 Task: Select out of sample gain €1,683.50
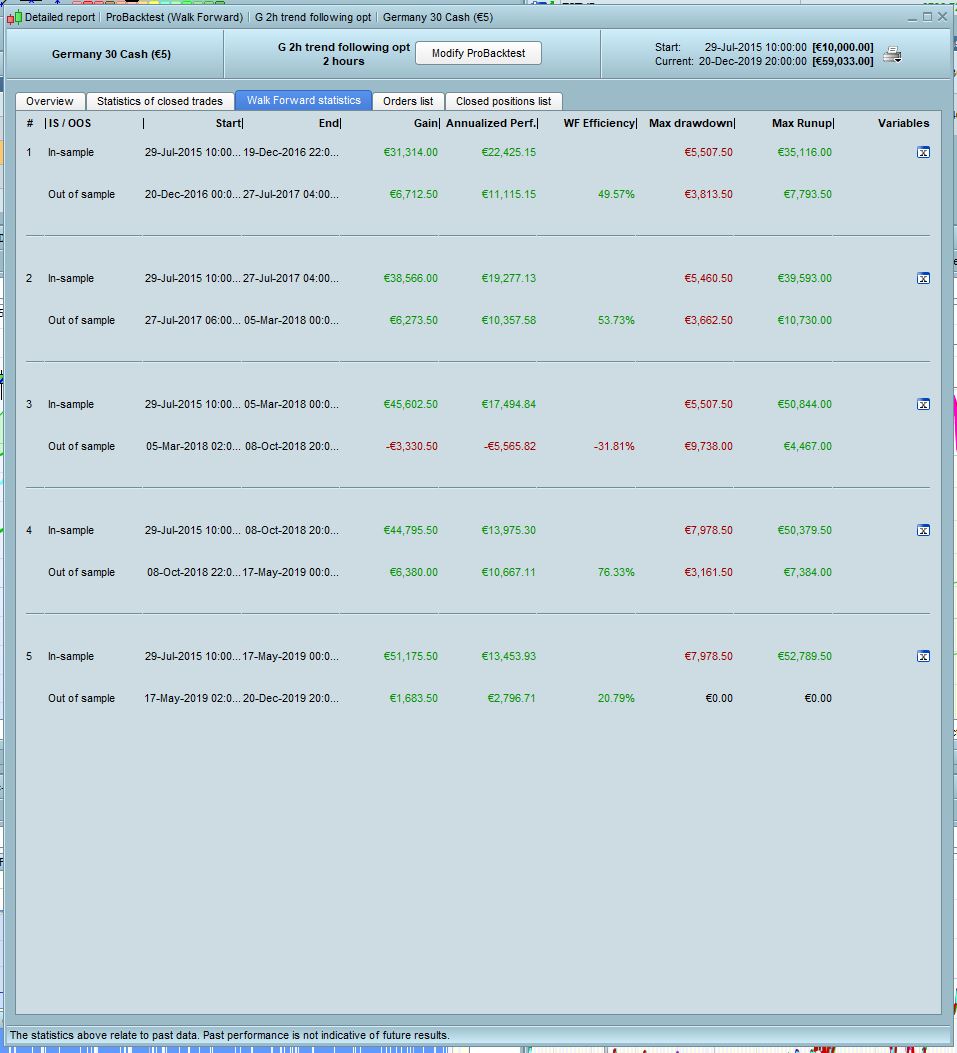[x=413, y=698]
